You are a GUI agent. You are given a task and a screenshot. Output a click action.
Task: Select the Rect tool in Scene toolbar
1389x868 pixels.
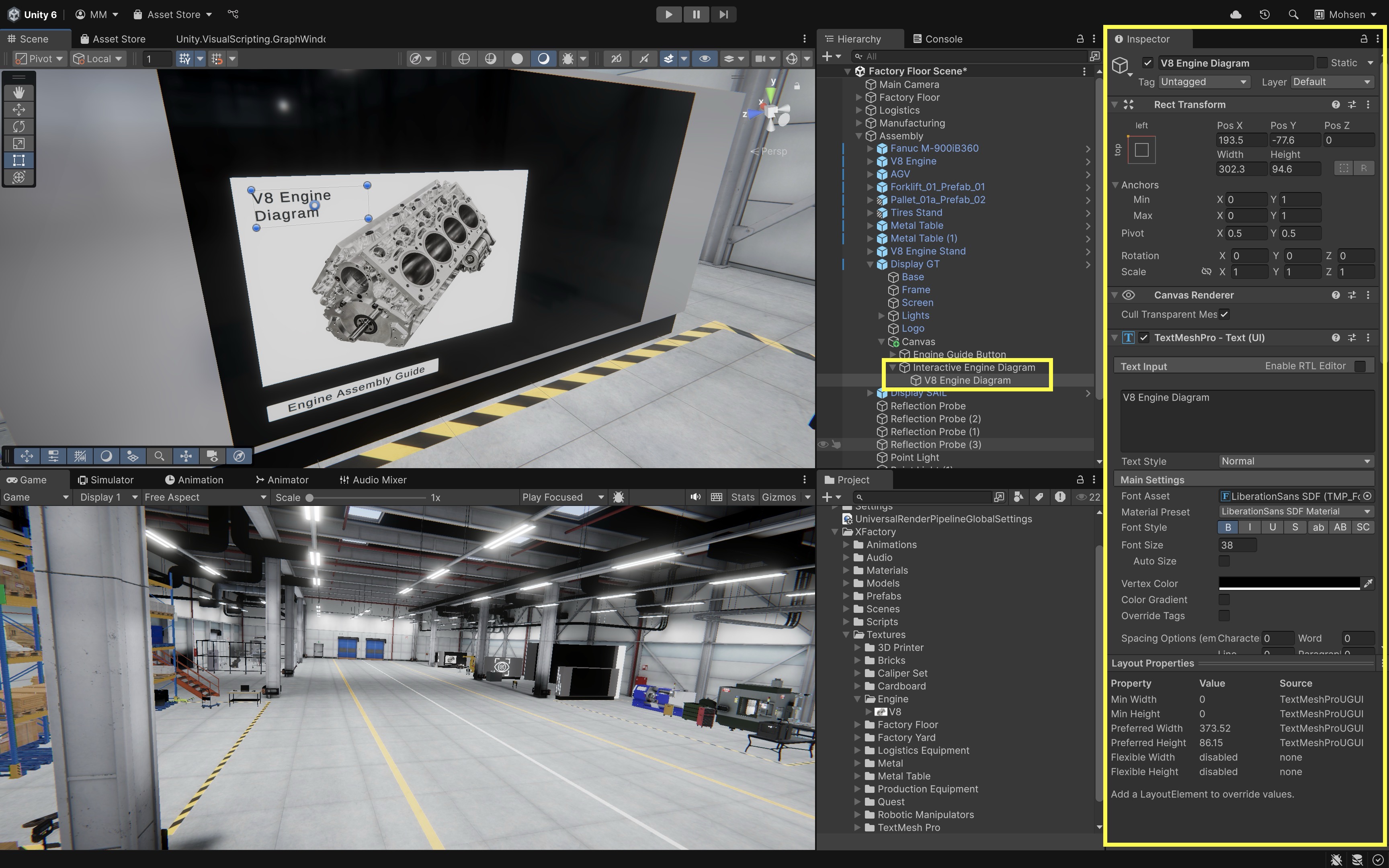(x=19, y=160)
